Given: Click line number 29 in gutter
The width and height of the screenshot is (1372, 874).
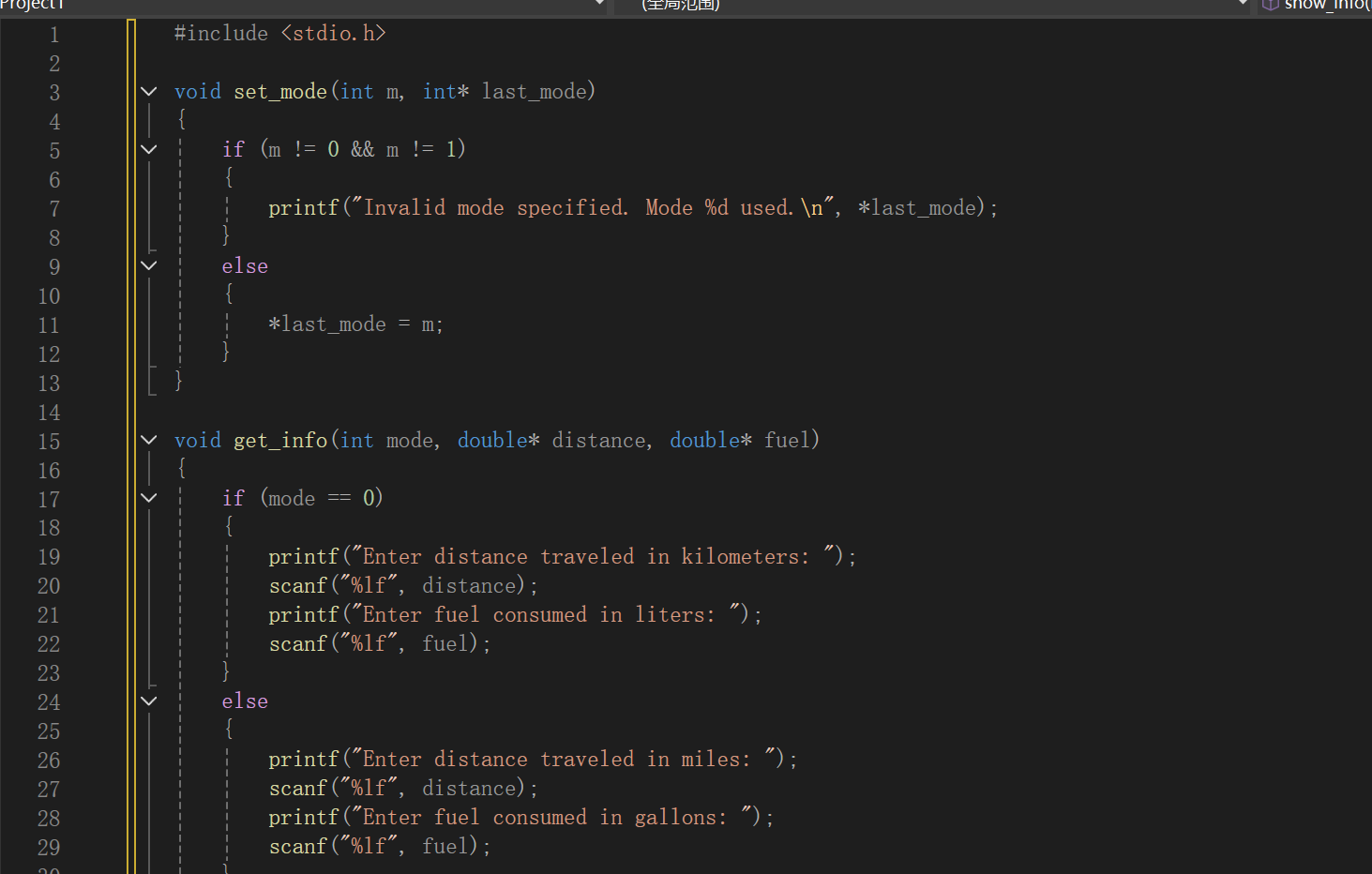Looking at the screenshot, I should tap(49, 848).
